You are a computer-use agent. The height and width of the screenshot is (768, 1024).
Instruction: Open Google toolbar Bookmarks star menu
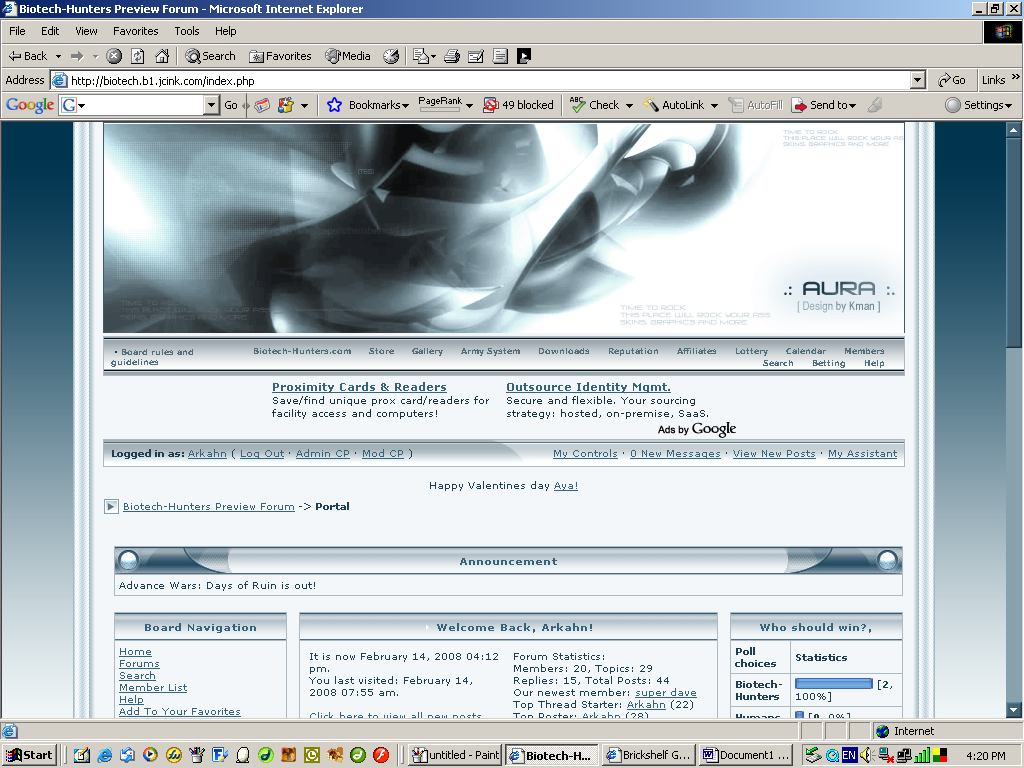pos(368,104)
